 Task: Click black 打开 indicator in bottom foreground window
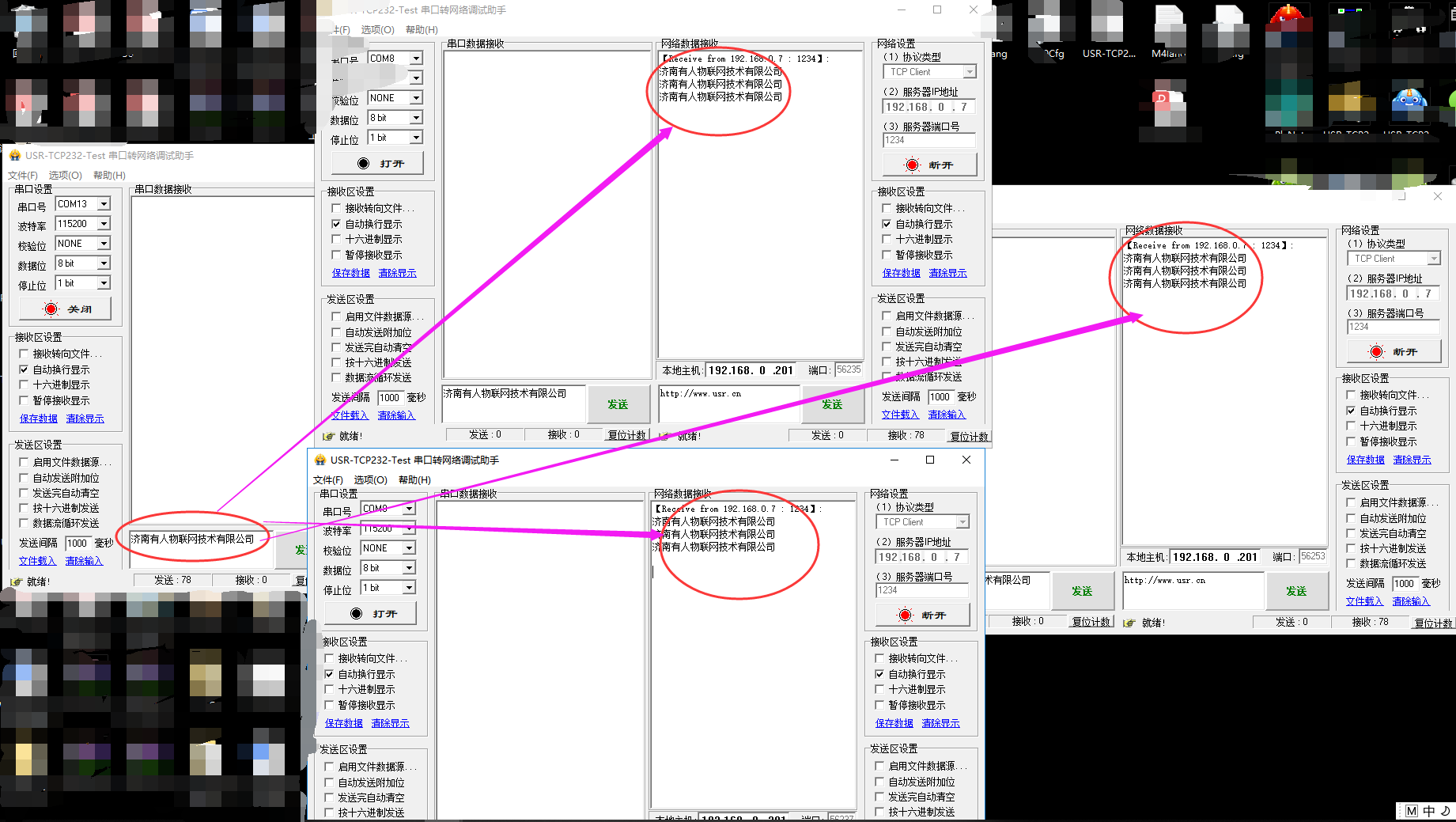[x=356, y=614]
